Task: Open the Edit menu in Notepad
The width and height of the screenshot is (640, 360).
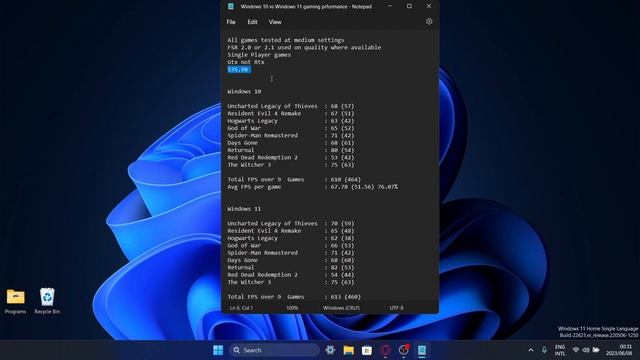Action: click(252, 22)
